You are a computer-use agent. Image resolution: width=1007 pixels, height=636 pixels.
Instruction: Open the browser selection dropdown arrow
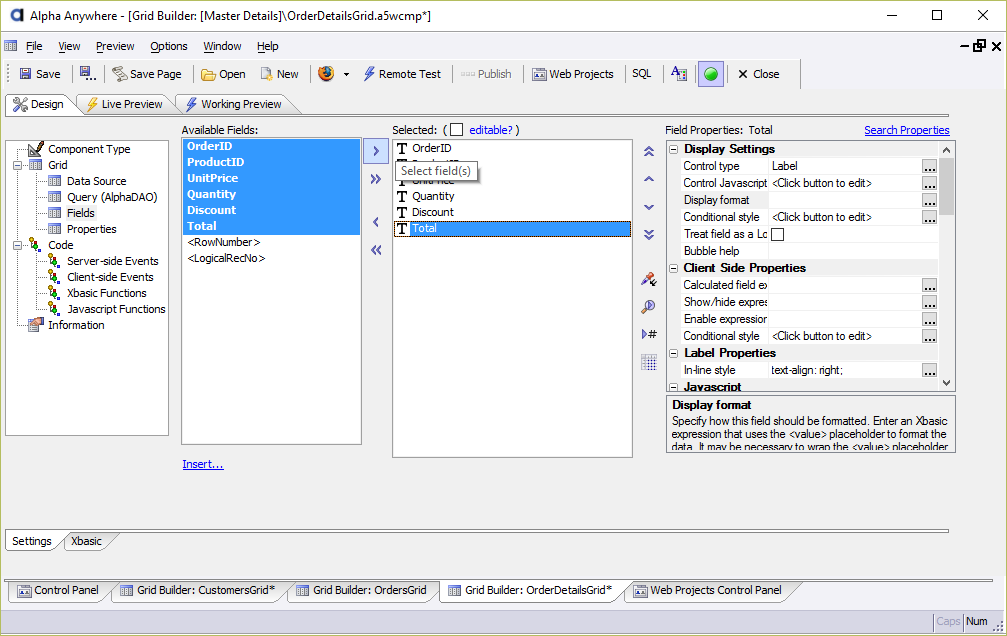346,75
